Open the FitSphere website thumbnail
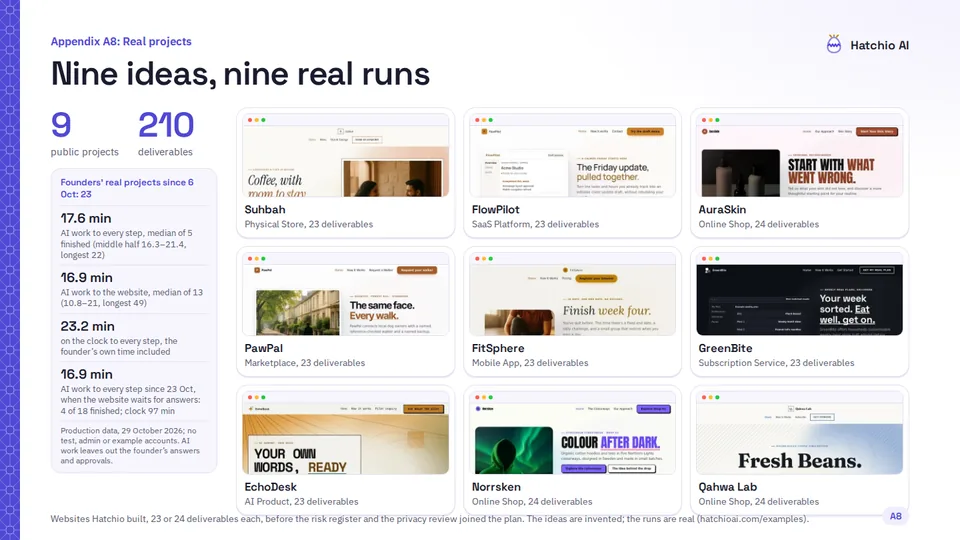 tap(572, 294)
